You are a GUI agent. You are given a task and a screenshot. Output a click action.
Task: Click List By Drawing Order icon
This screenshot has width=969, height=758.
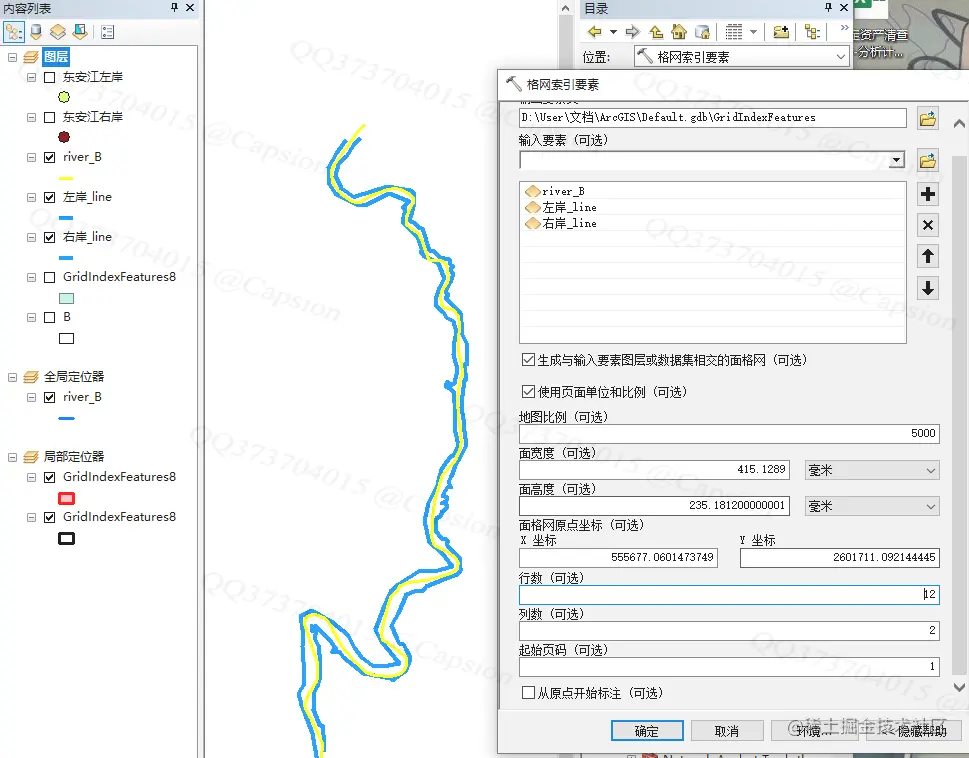click(x=14, y=32)
